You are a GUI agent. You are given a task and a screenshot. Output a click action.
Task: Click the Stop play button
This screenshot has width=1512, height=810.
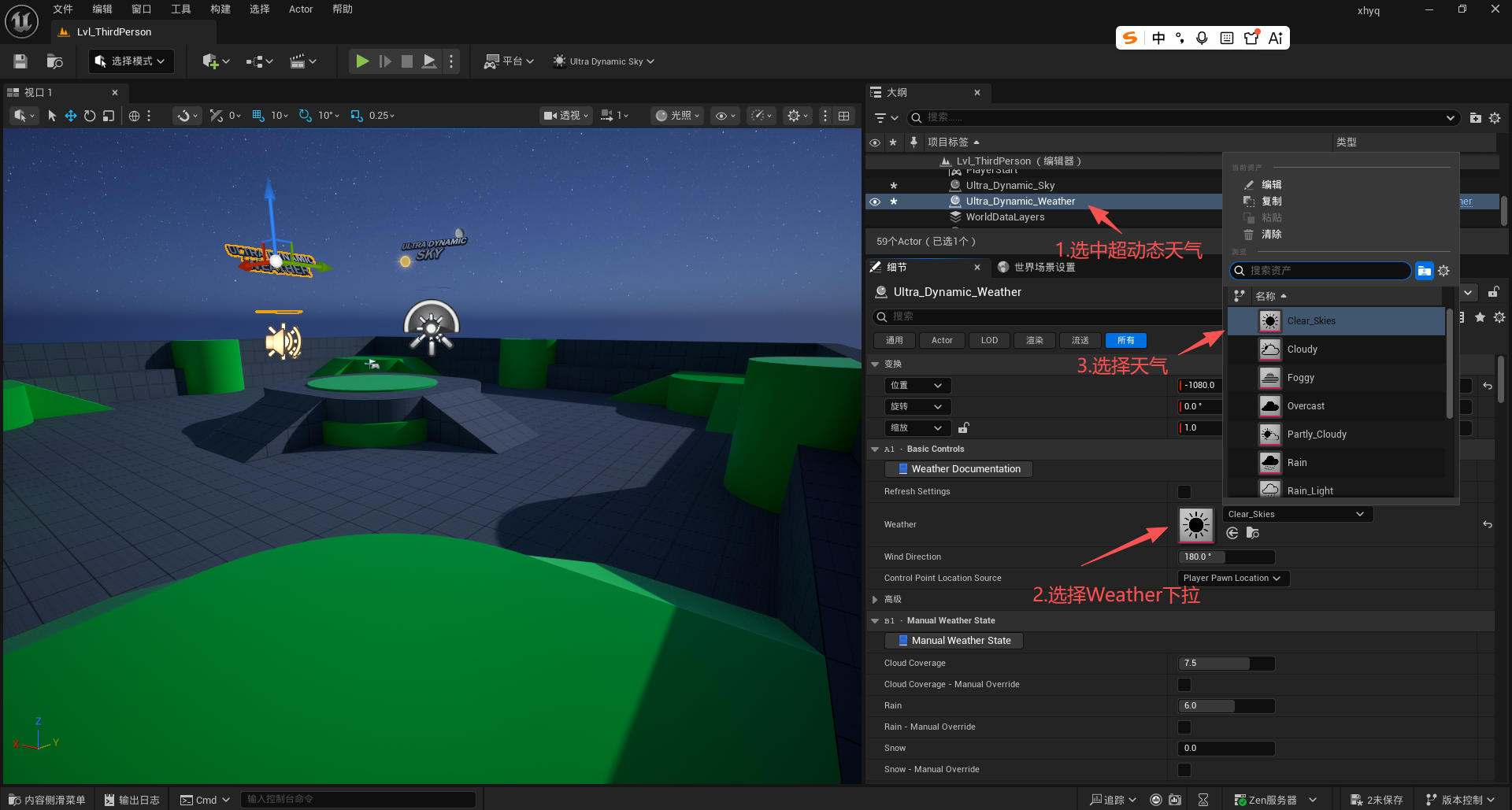click(407, 61)
